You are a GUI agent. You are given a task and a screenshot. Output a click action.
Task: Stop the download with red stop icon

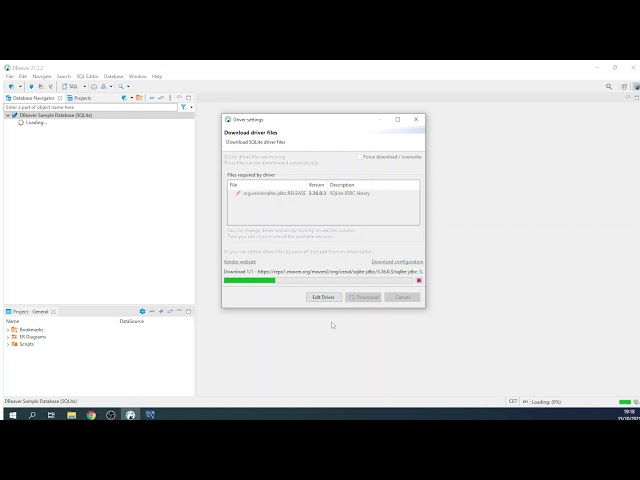point(419,281)
